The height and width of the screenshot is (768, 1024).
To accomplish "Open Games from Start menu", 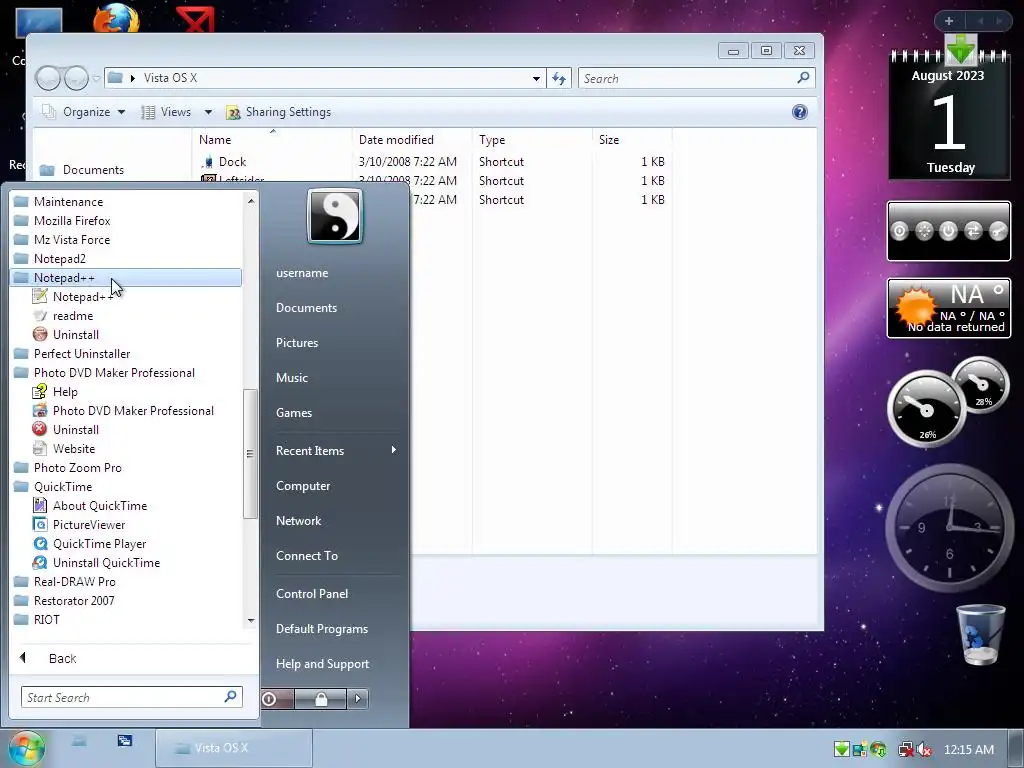I will pos(294,413).
